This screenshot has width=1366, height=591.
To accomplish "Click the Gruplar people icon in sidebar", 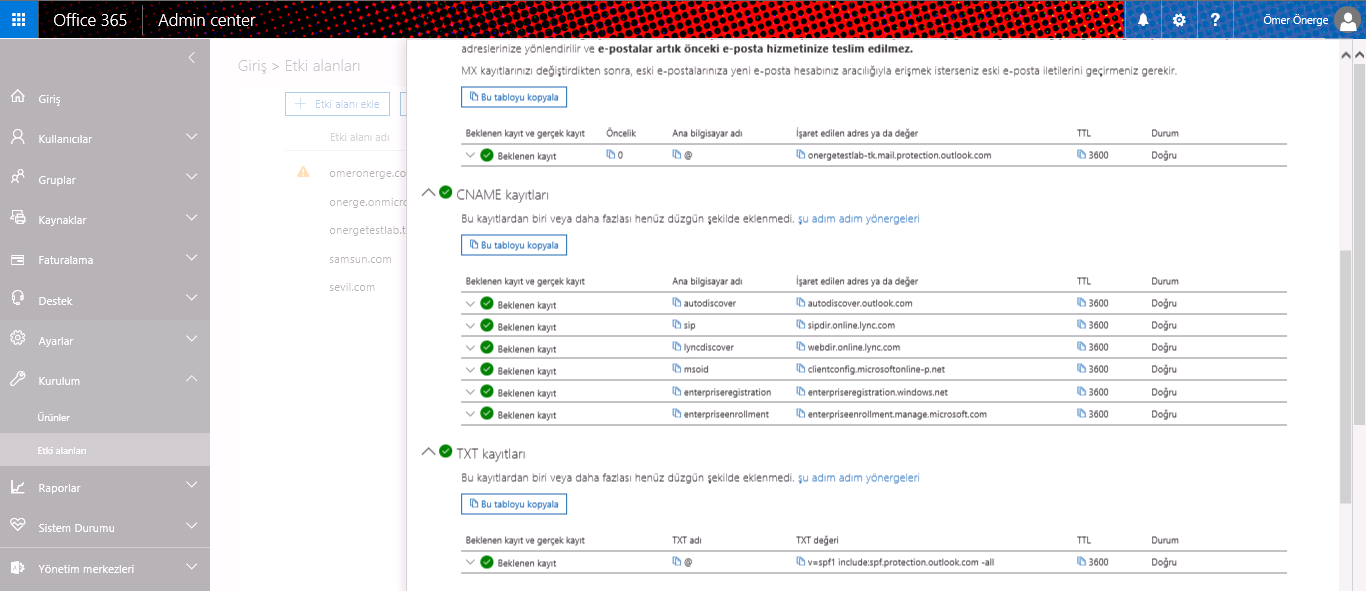I will coord(17,178).
